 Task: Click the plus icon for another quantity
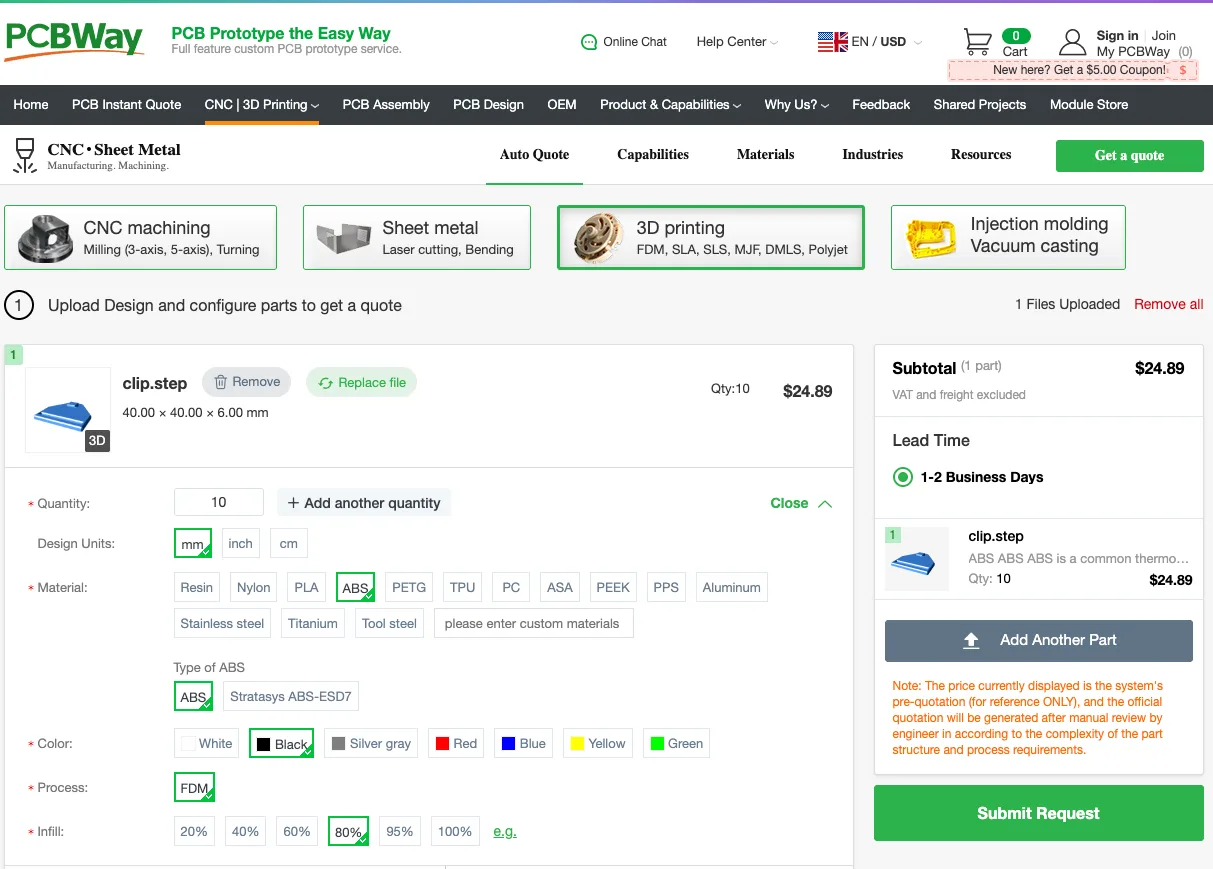pos(293,503)
